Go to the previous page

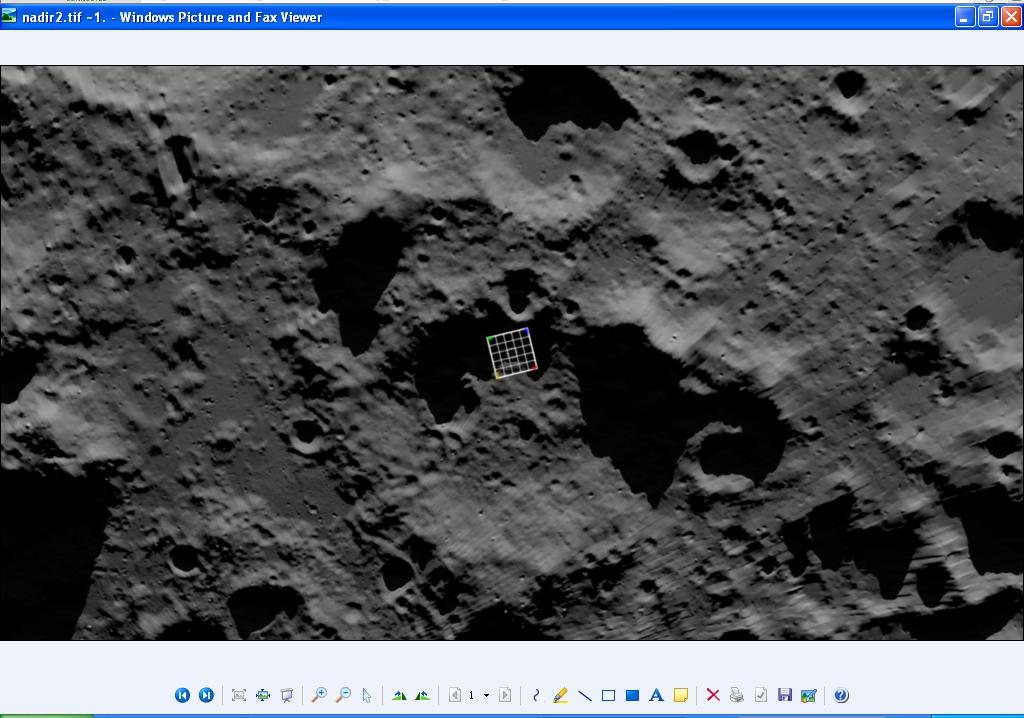pos(455,695)
